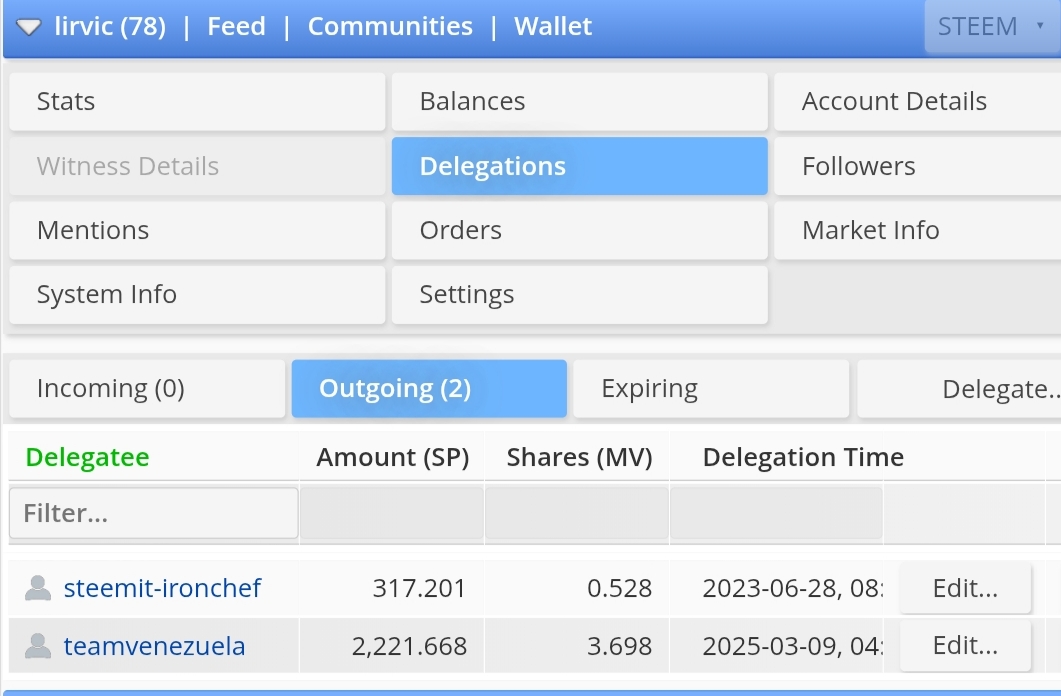Viewport: 1061px width, 696px height.
Task: Click the Feed link in header
Action: [x=236, y=26]
